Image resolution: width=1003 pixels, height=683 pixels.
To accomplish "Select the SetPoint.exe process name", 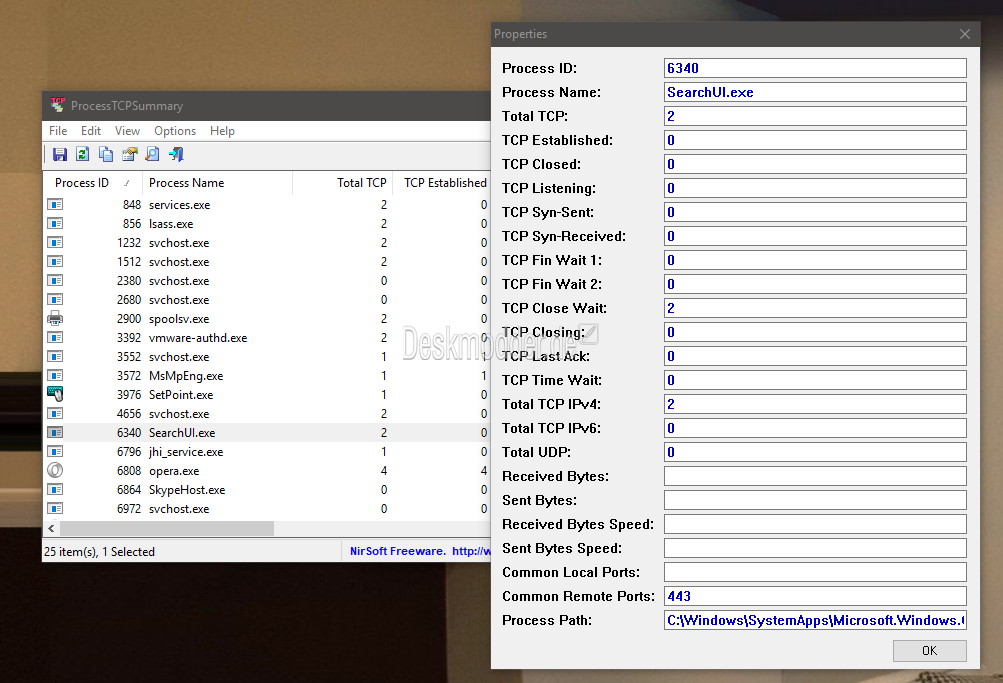I will click(x=181, y=395).
